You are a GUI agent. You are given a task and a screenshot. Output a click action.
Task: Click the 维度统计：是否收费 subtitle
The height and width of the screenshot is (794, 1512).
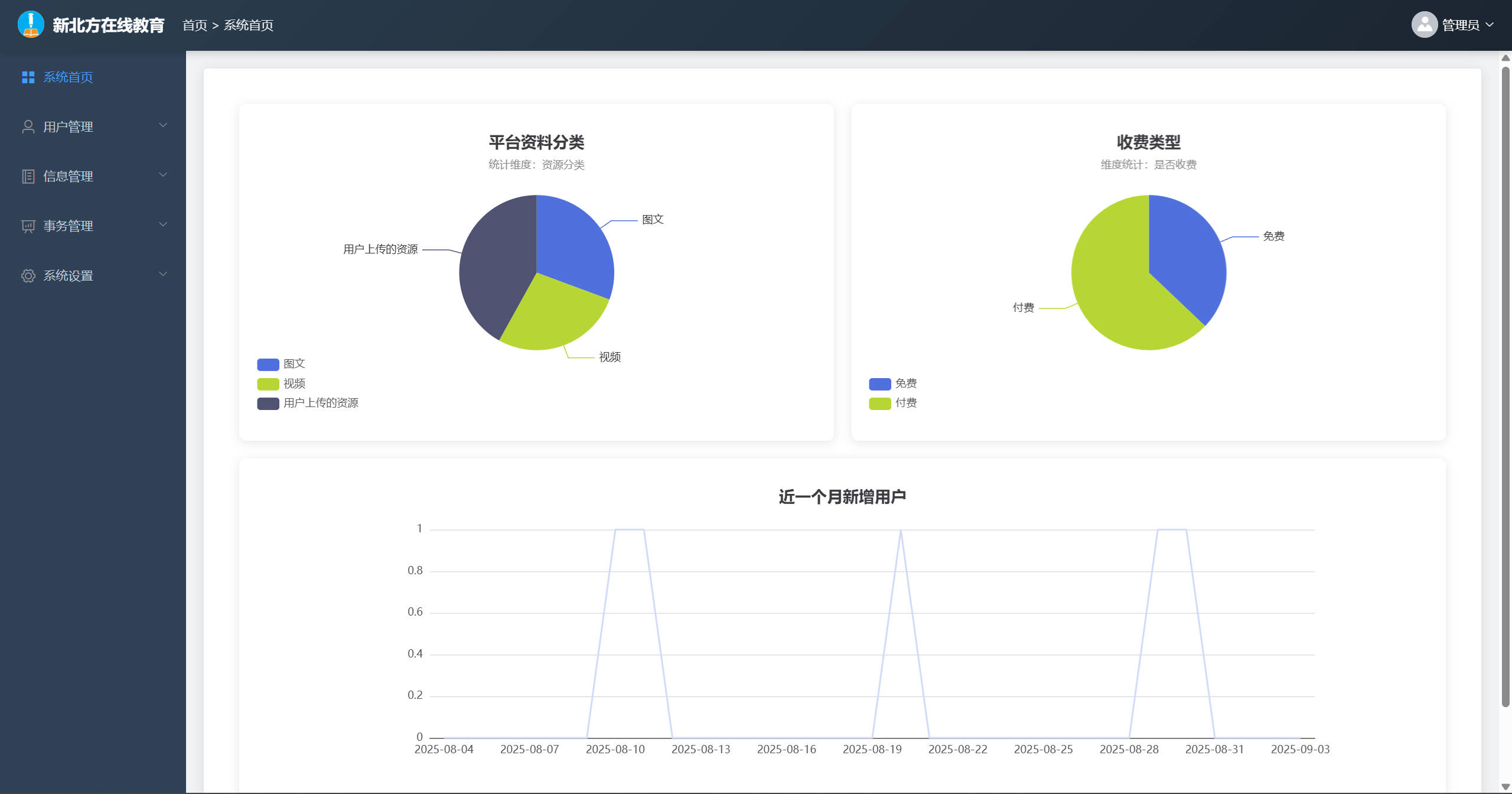[x=1149, y=165]
